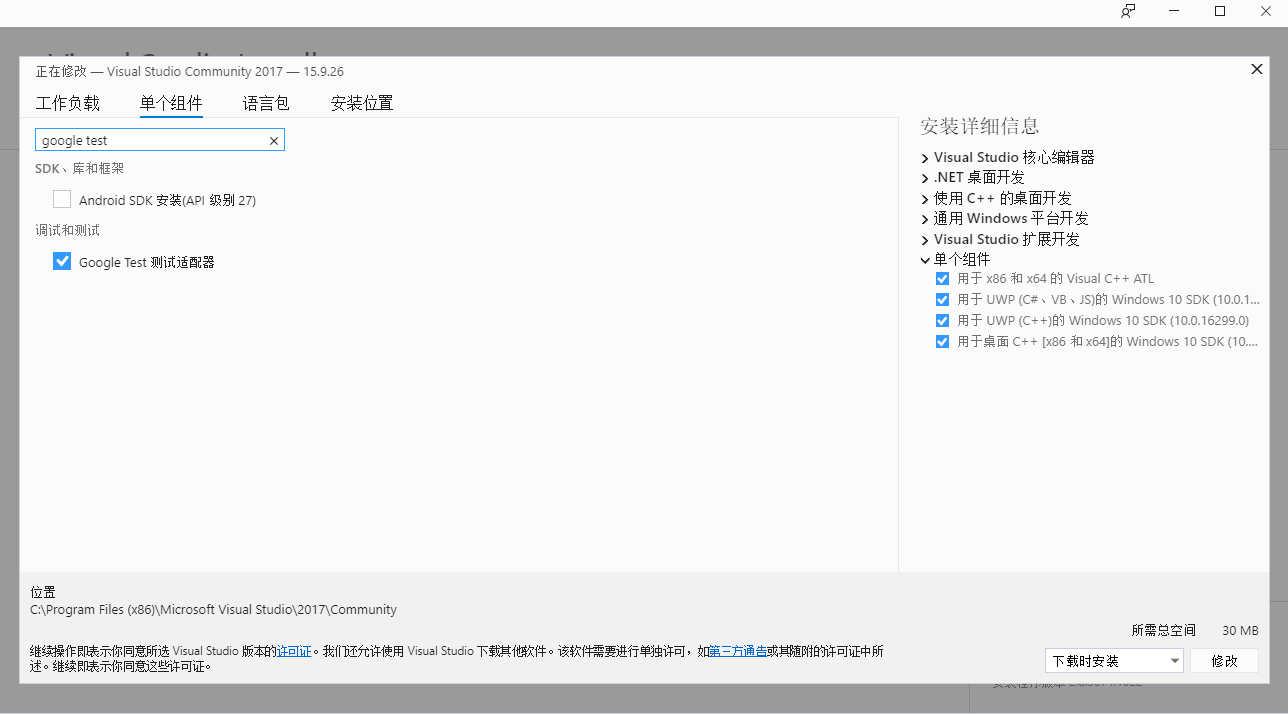The width and height of the screenshot is (1288, 714).
Task: Expand .NET 桌面开发 details
Action: (925, 178)
